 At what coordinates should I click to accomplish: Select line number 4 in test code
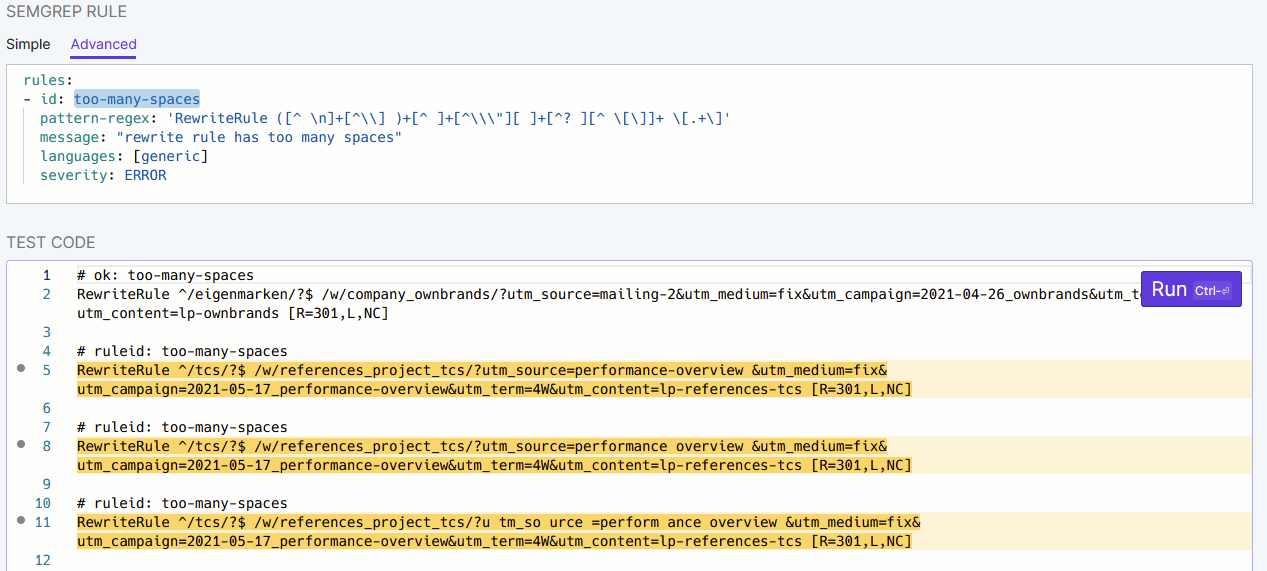(46, 351)
